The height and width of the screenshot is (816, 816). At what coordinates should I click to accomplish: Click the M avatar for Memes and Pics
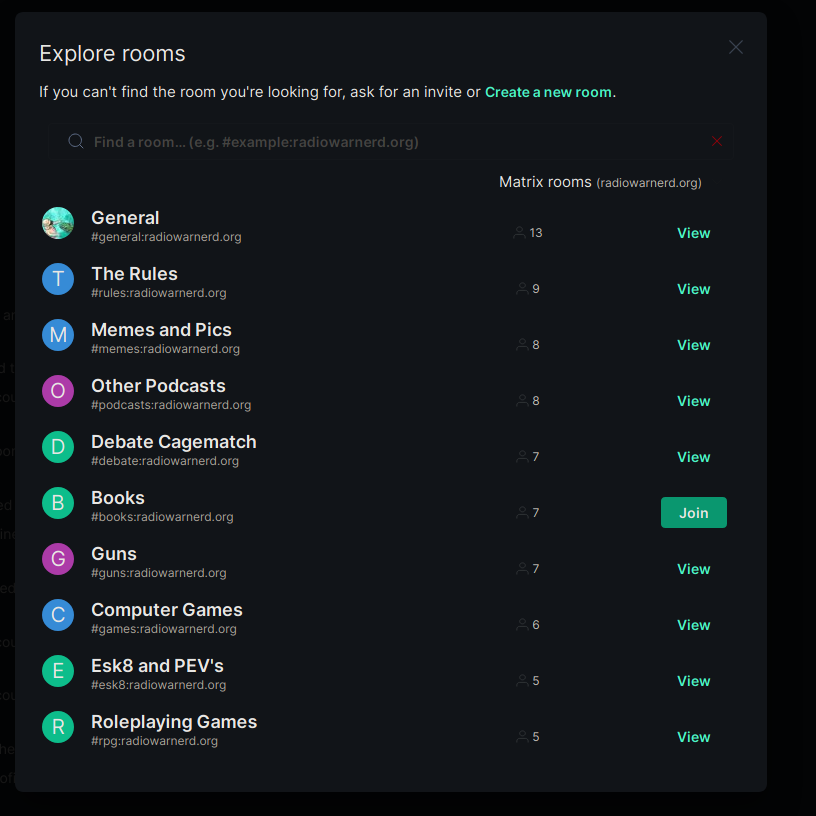pos(58,335)
